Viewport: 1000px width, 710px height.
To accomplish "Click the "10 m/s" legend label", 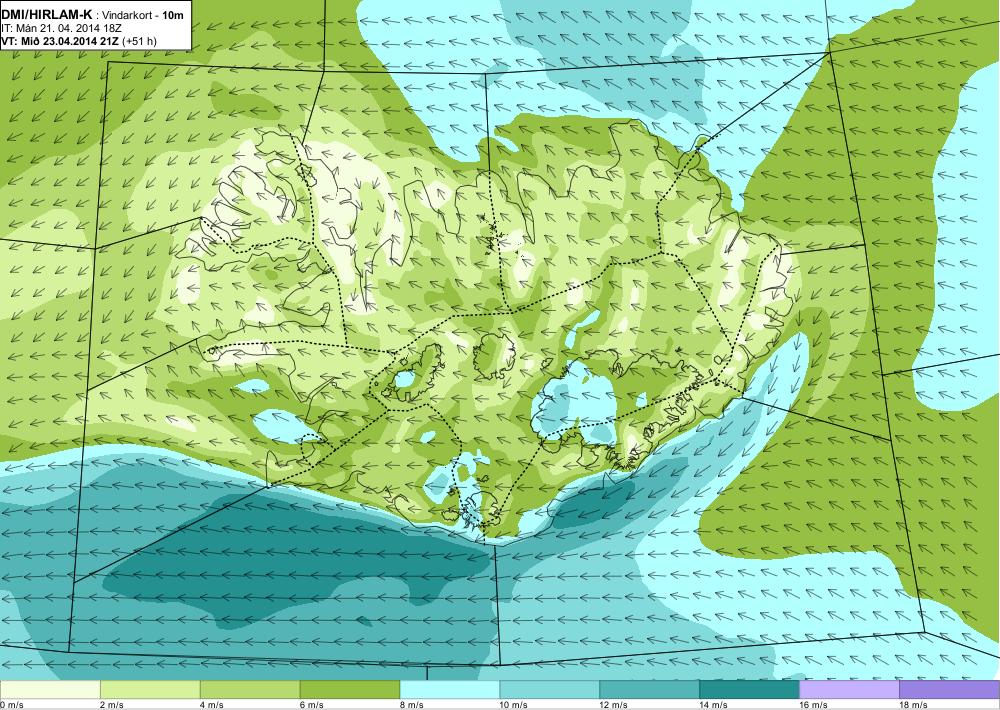I will [513, 705].
